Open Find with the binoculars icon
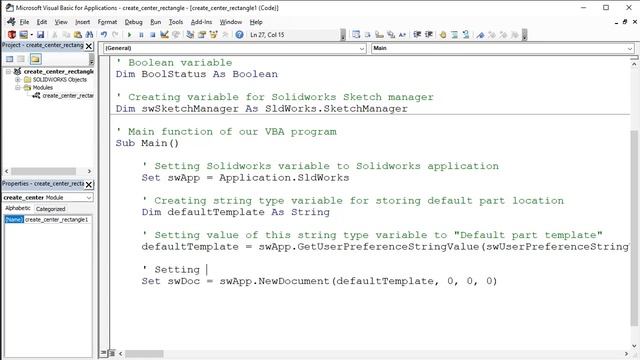This screenshot has height=360, width=640. [x=89, y=35]
